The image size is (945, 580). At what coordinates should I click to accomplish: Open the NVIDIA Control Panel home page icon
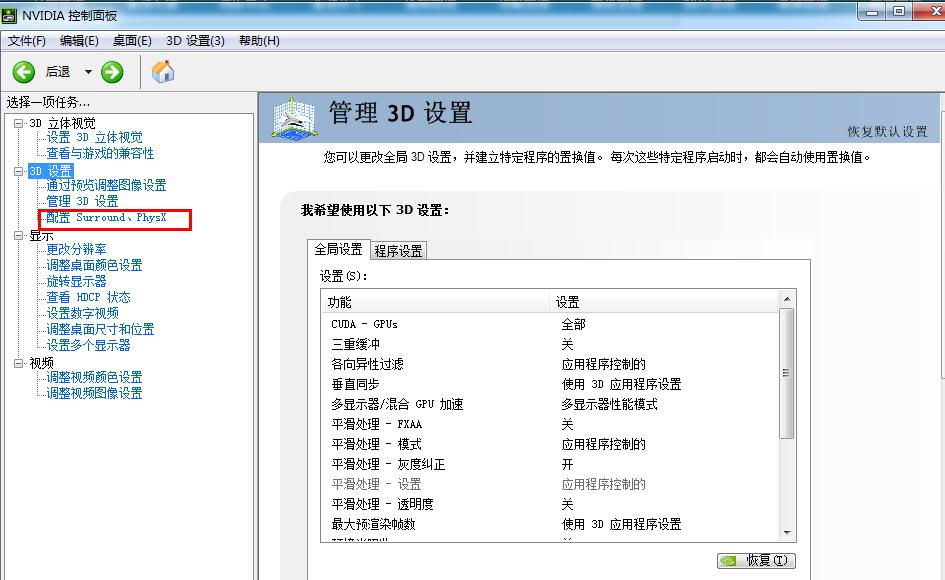[160, 71]
